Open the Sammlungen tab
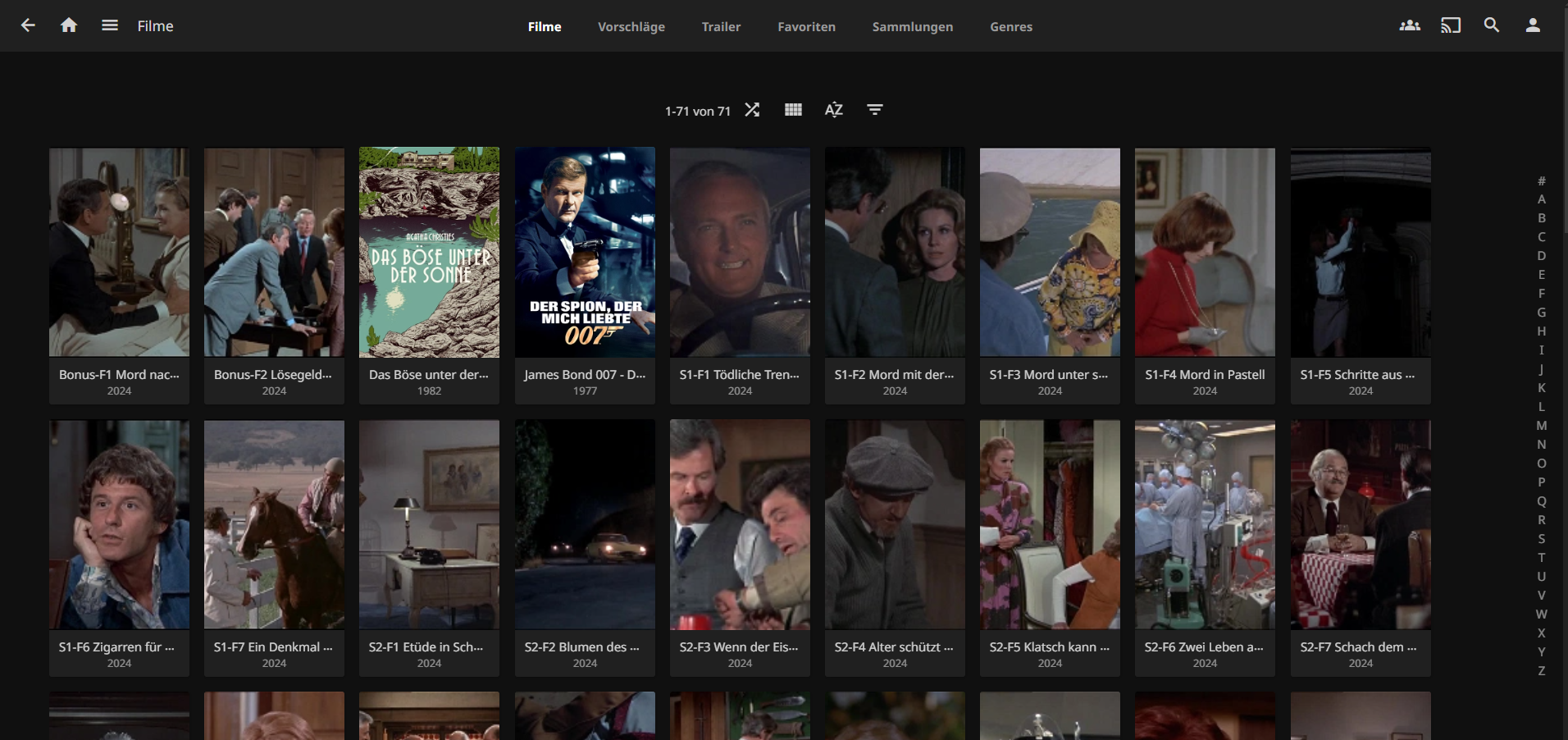Viewport: 1568px width, 740px height. [x=912, y=27]
